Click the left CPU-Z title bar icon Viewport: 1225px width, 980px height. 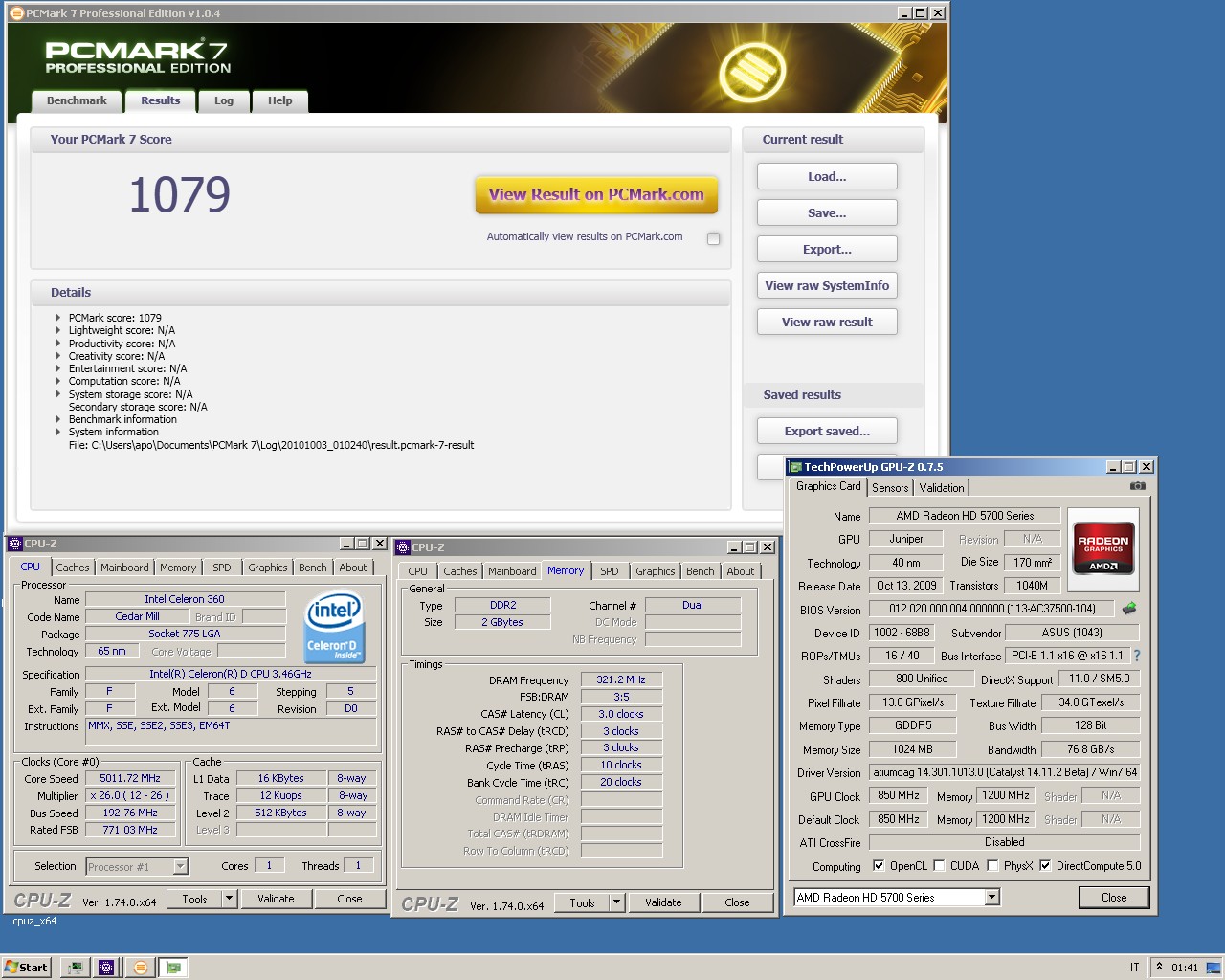coord(15,544)
